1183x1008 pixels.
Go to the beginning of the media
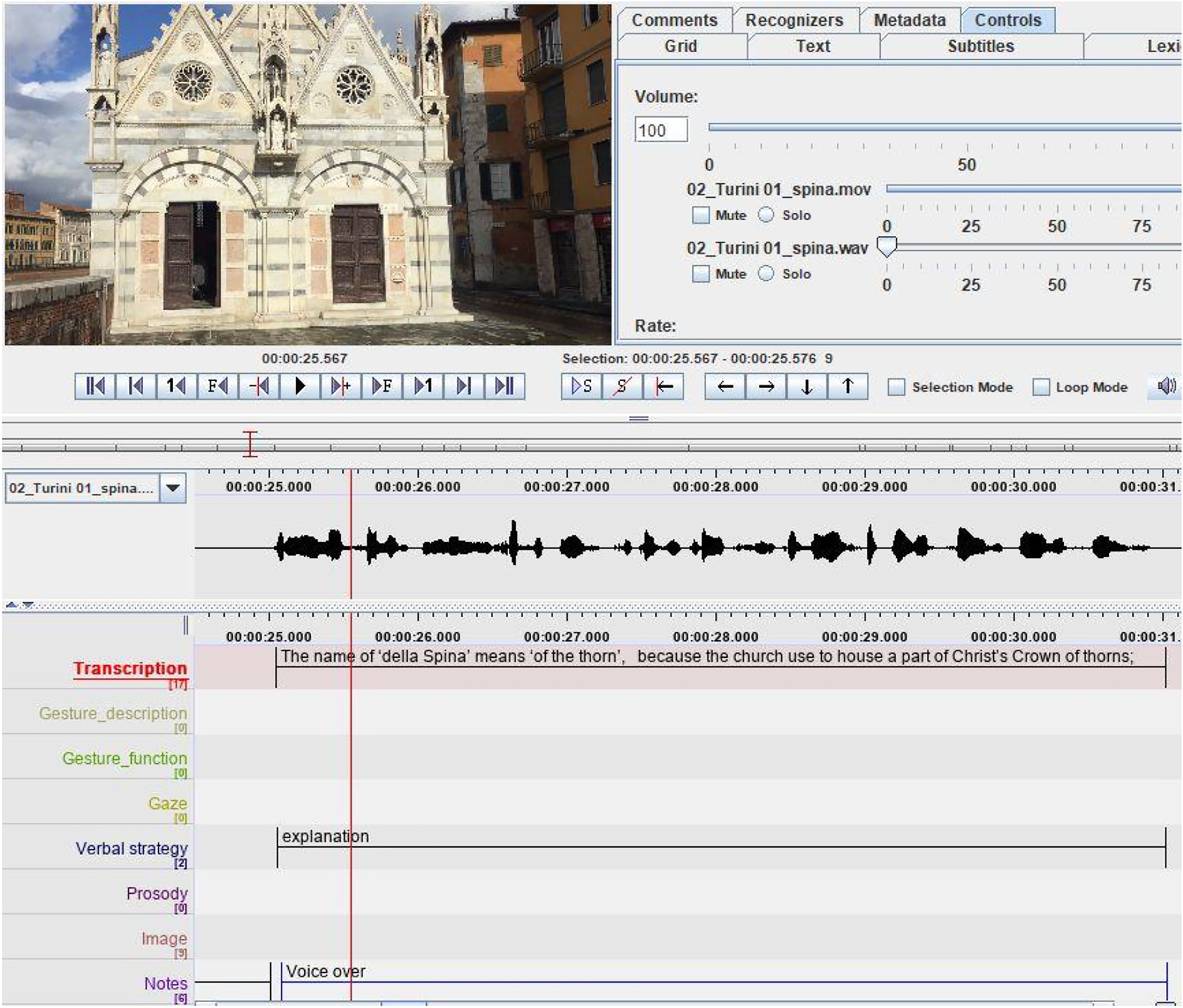tap(94, 386)
